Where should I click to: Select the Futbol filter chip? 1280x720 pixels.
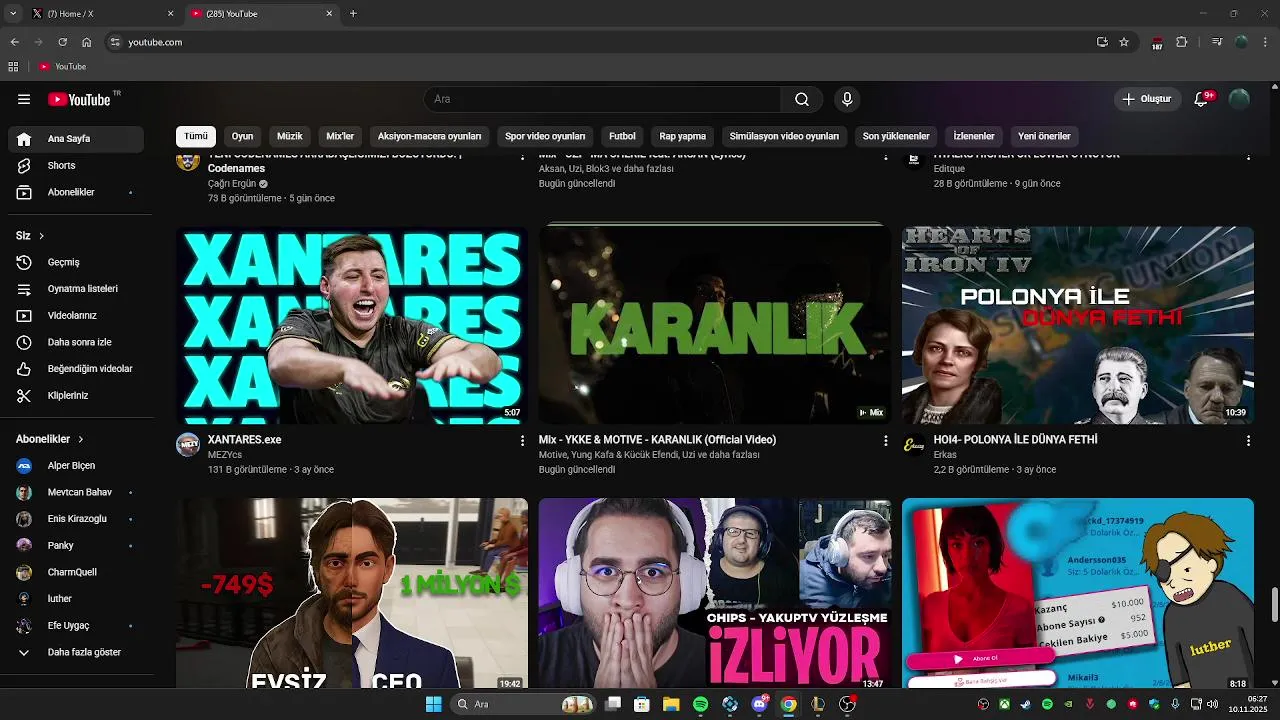click(622, 136)
